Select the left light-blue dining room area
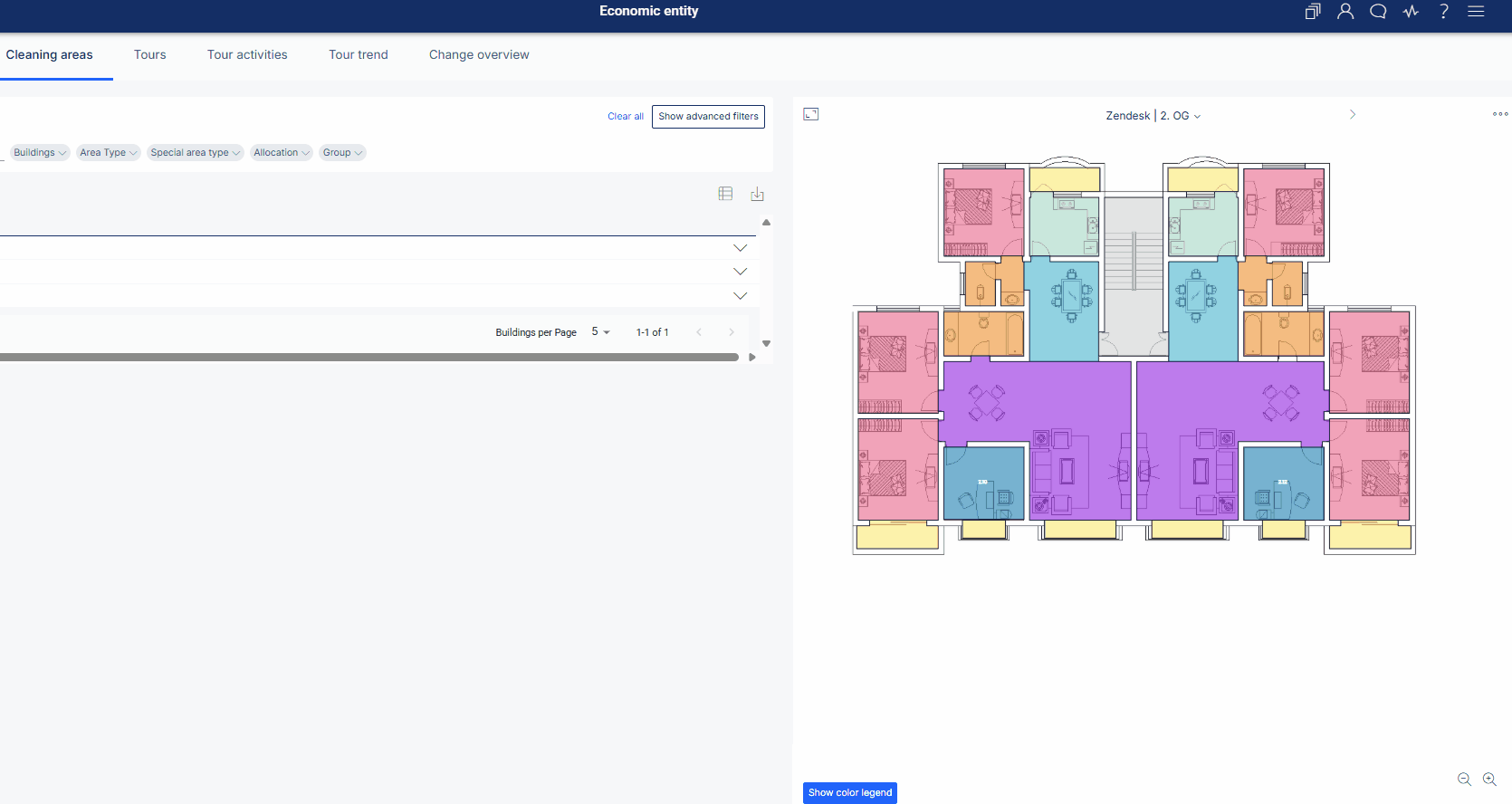 (1064, 312)
